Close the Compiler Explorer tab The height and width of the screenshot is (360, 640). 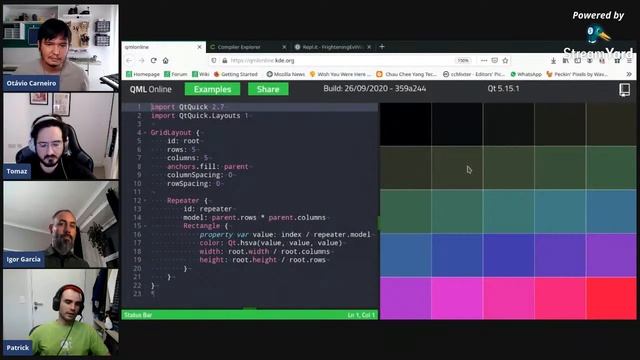point(284,47)
